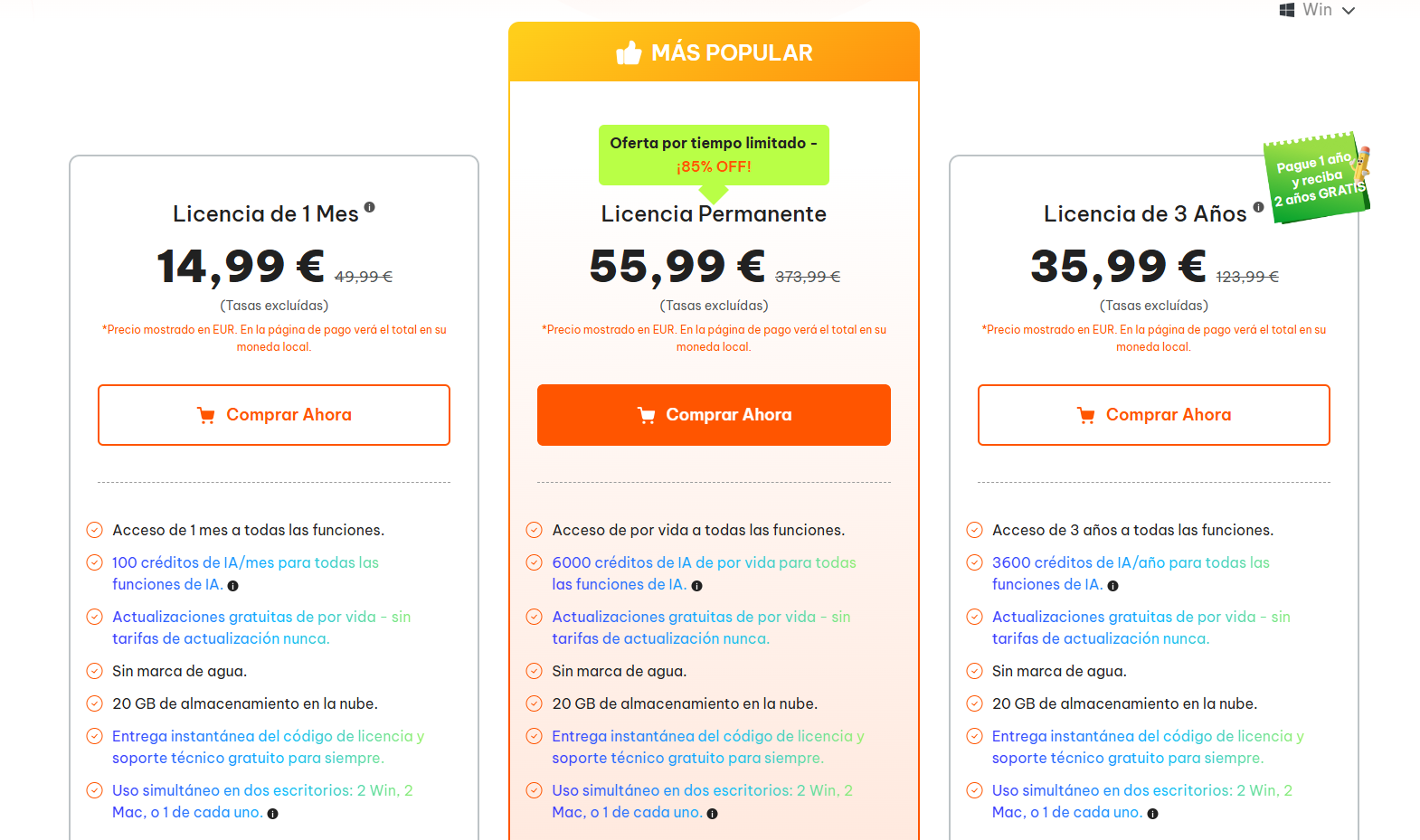Click info icon after 100 créditos de IA/mes

233,586
